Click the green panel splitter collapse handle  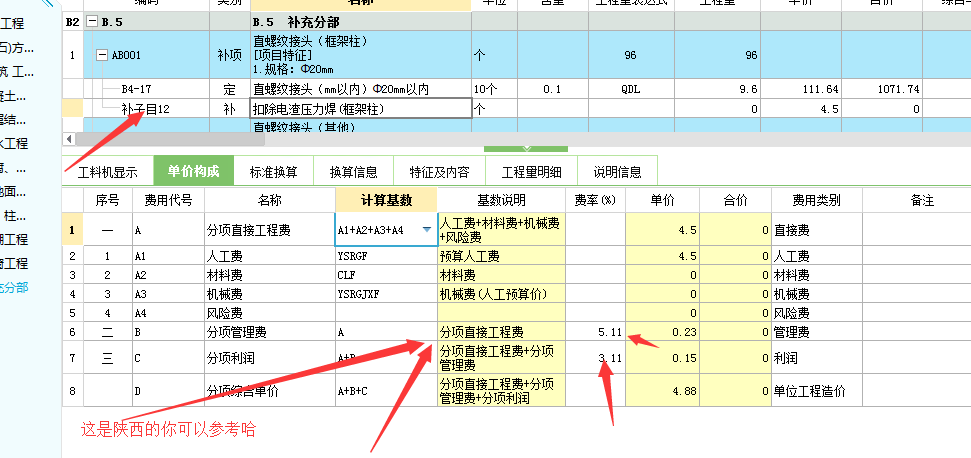coord(526,149)
